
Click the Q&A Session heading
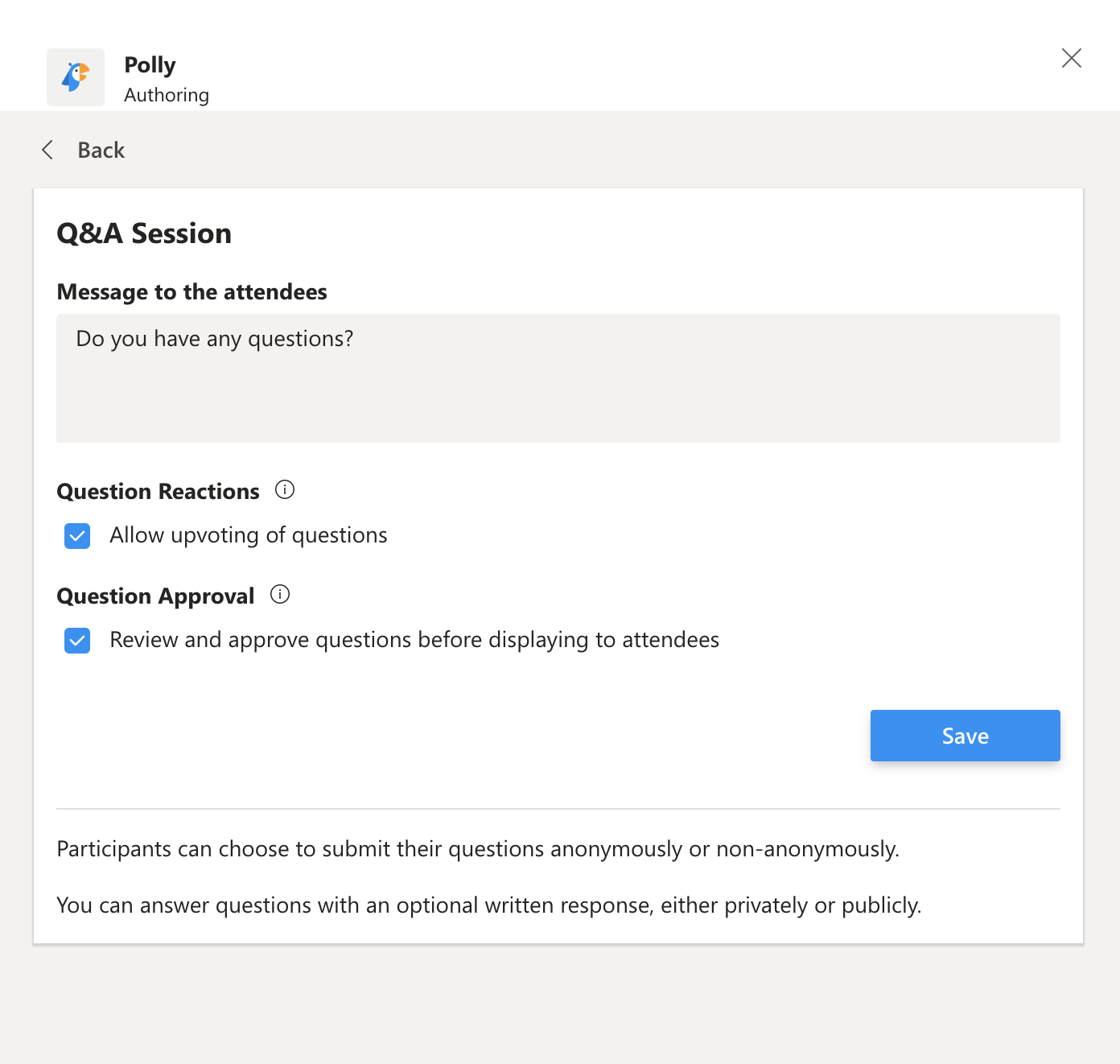(x=143, y=233)
